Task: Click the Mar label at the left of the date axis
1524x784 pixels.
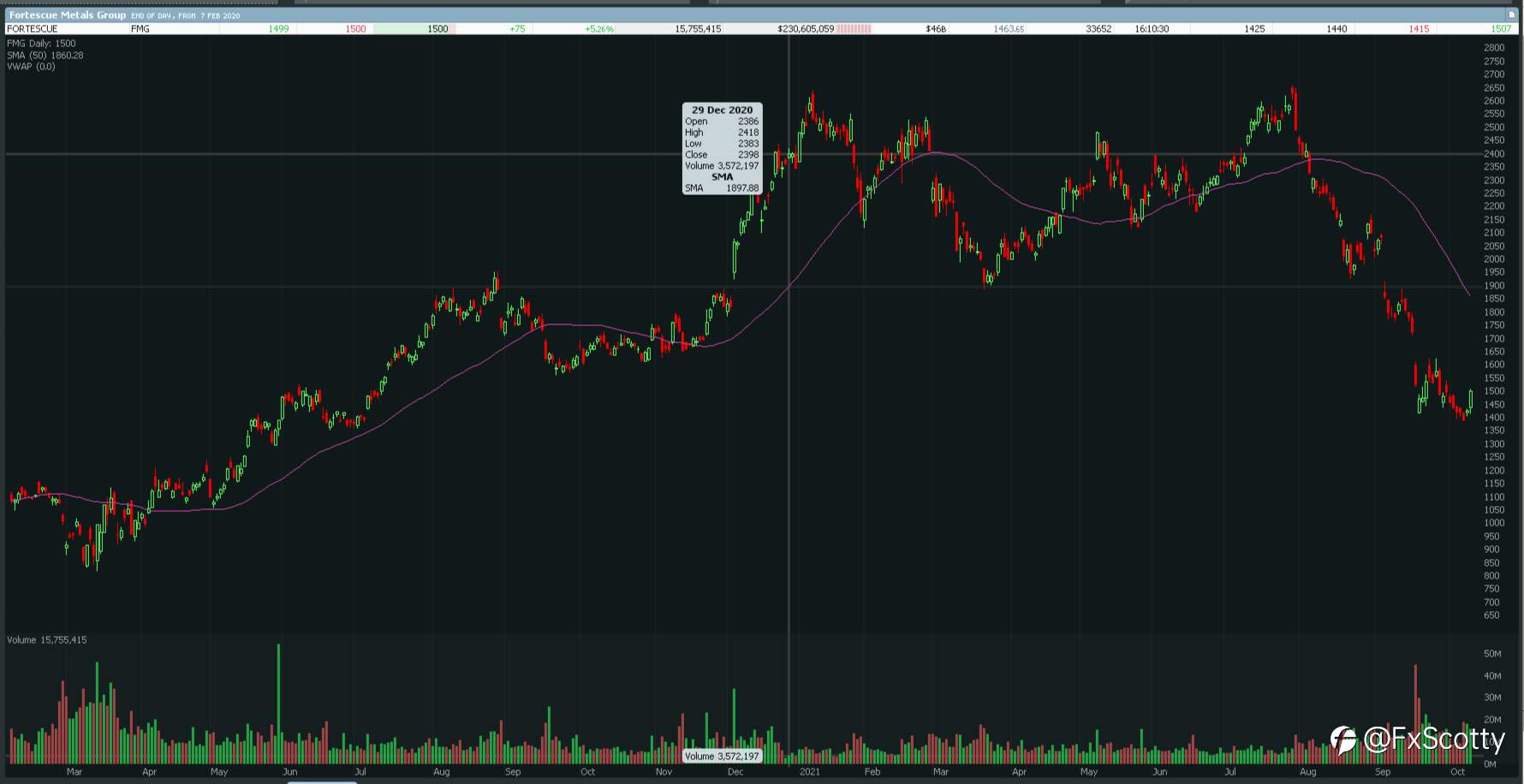Action: (74, 772)
